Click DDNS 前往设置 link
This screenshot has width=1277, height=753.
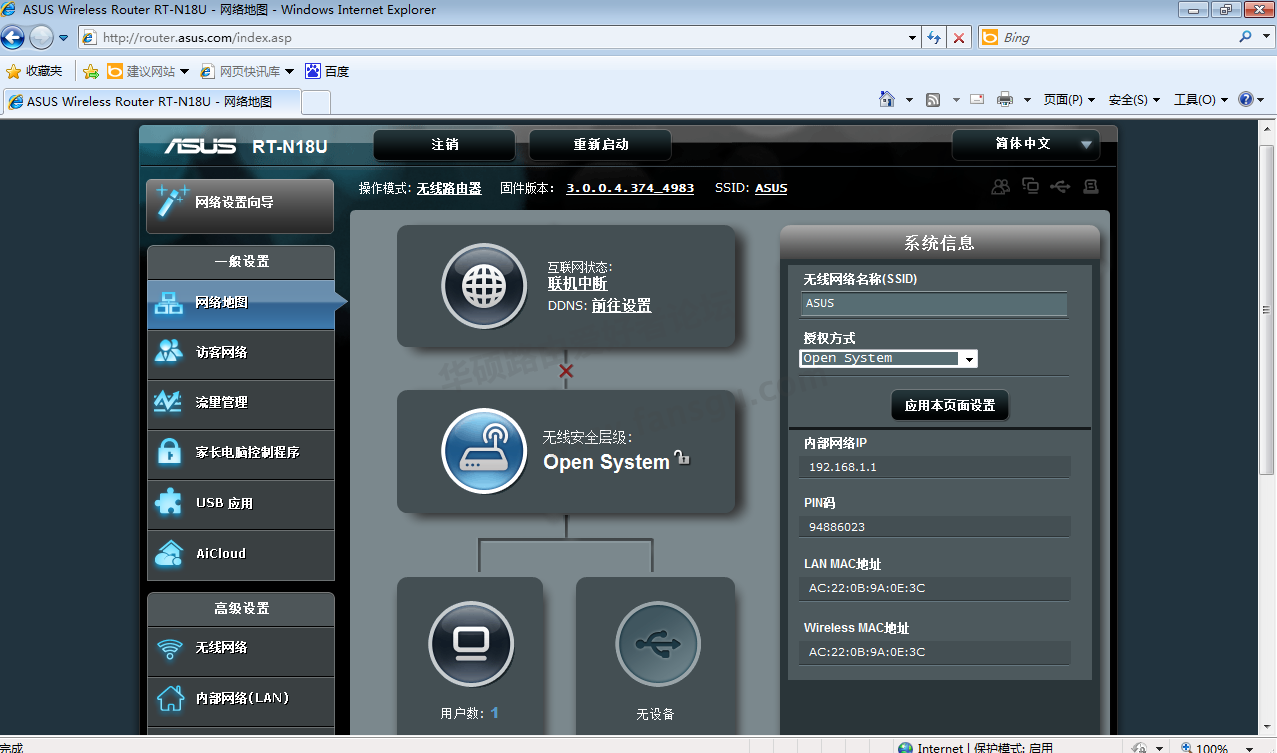pos(621,306)
